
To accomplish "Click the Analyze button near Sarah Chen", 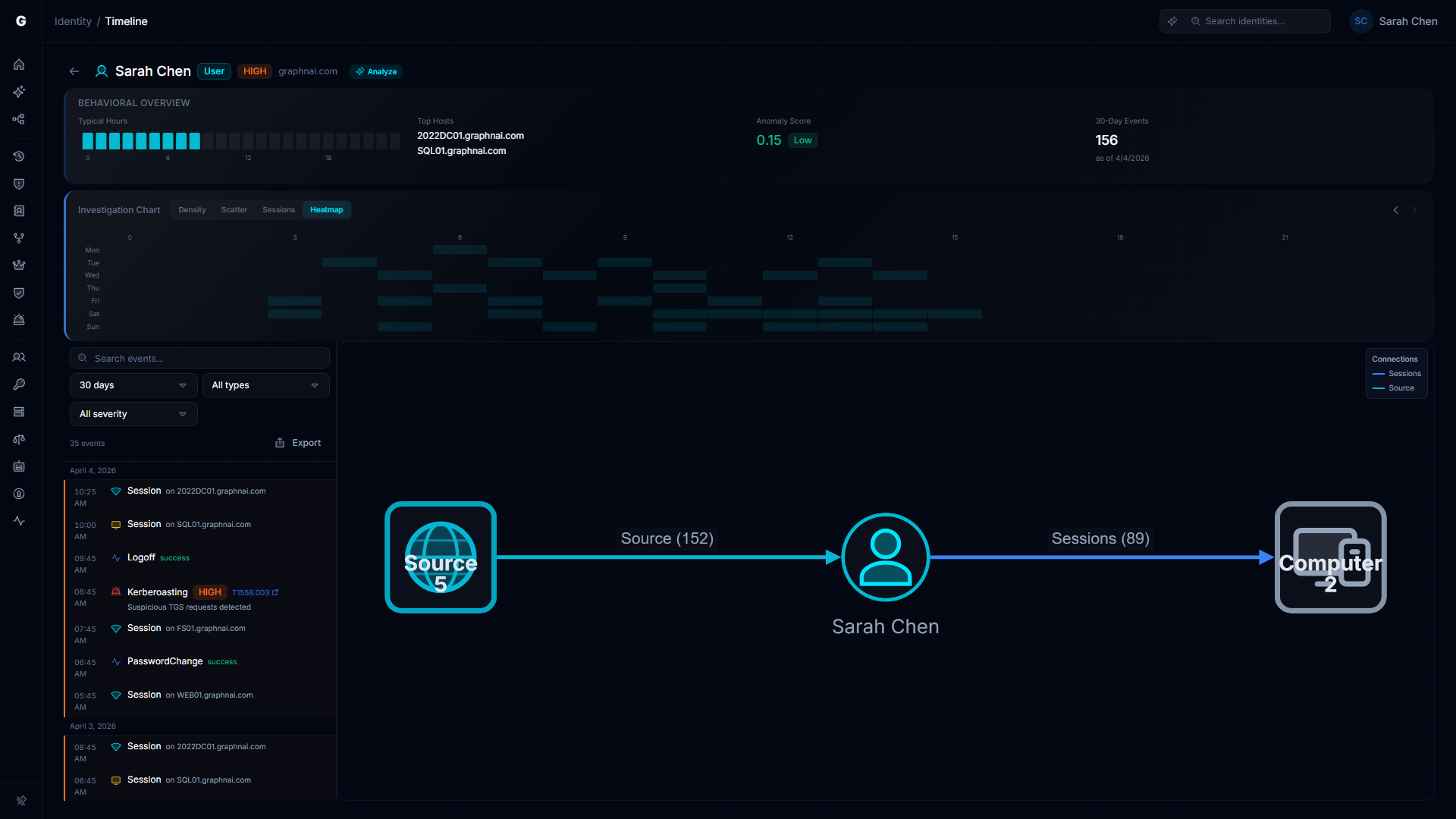I will click(x=375, y=71).
